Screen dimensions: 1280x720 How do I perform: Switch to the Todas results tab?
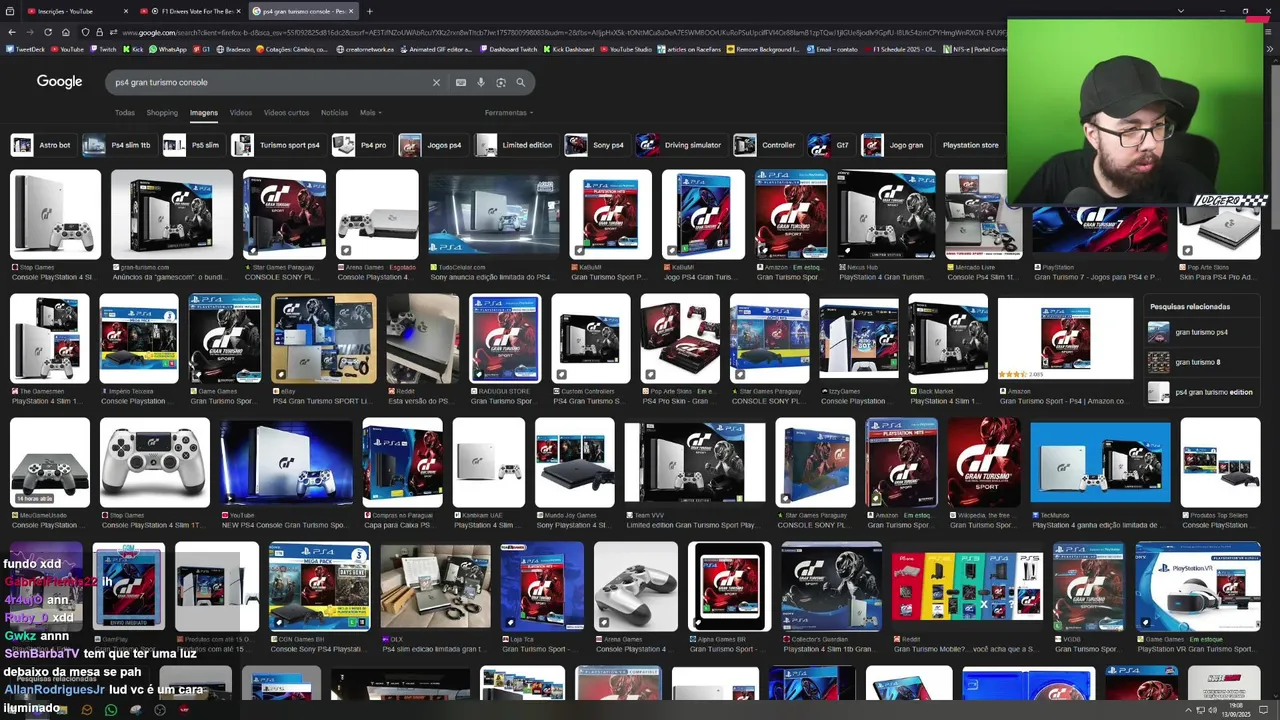coord(124,113)
